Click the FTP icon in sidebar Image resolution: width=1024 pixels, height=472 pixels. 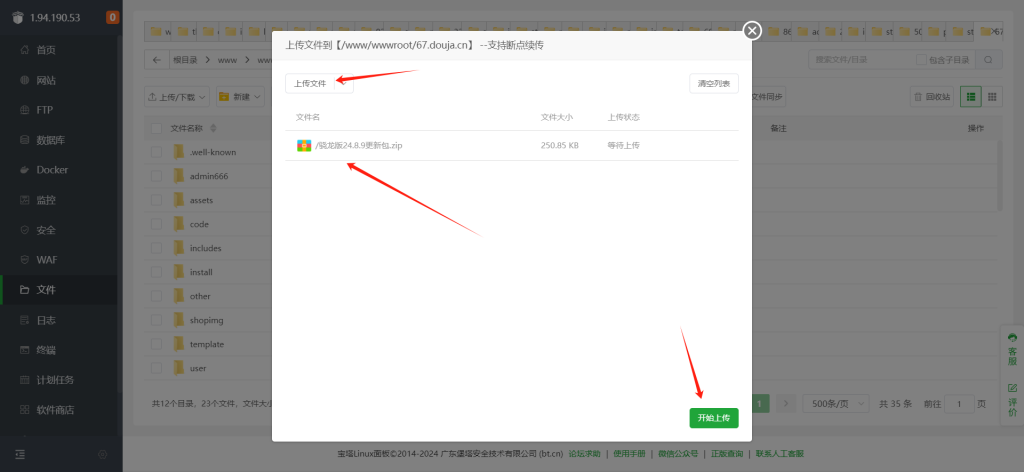coord(25,110)
